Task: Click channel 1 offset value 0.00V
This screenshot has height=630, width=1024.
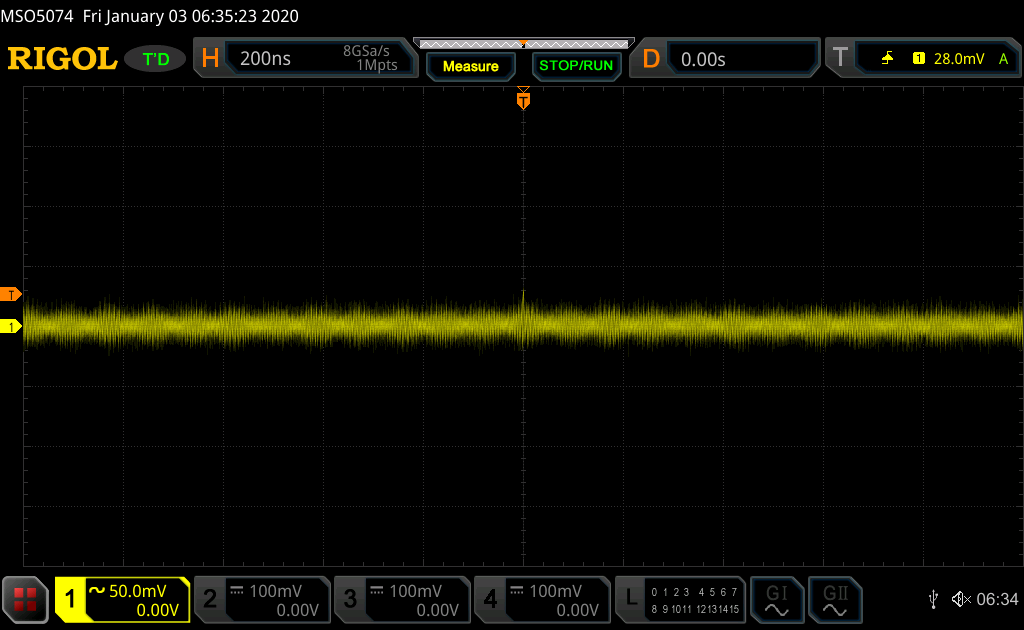Action: click(157, 610)
